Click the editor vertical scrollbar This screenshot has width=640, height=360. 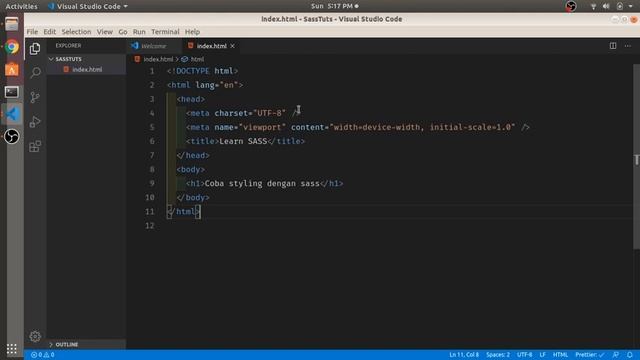pyautogui.click(x=636, y=157)
